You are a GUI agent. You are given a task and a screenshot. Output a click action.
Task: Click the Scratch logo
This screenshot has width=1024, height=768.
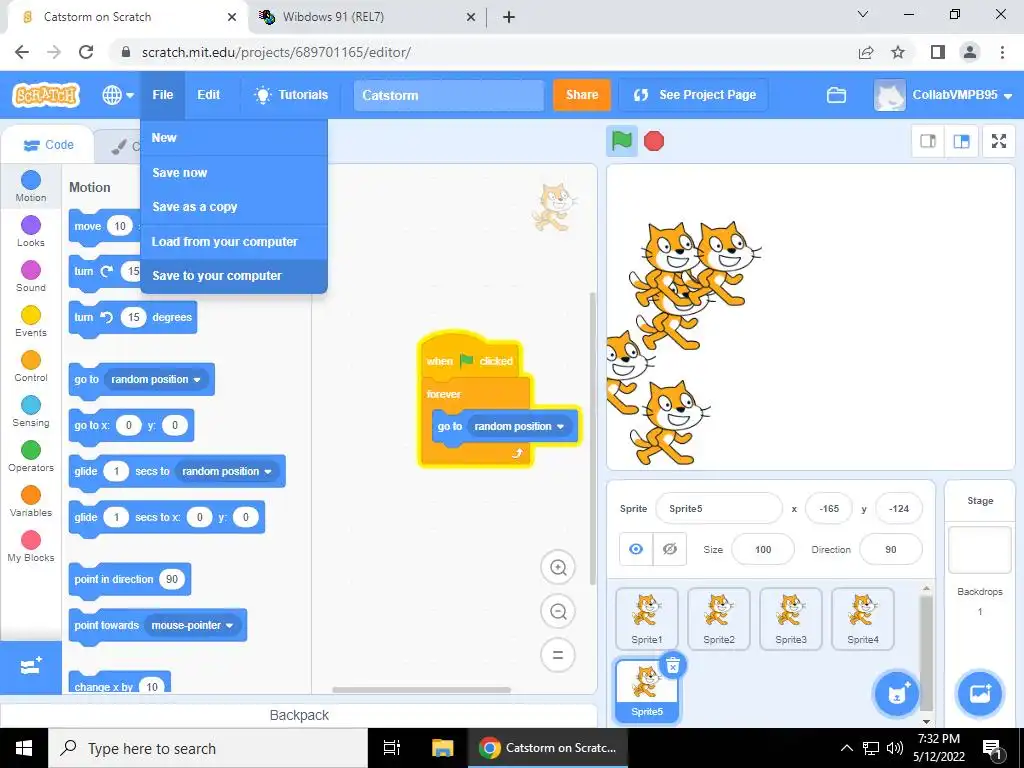(46, 95)
